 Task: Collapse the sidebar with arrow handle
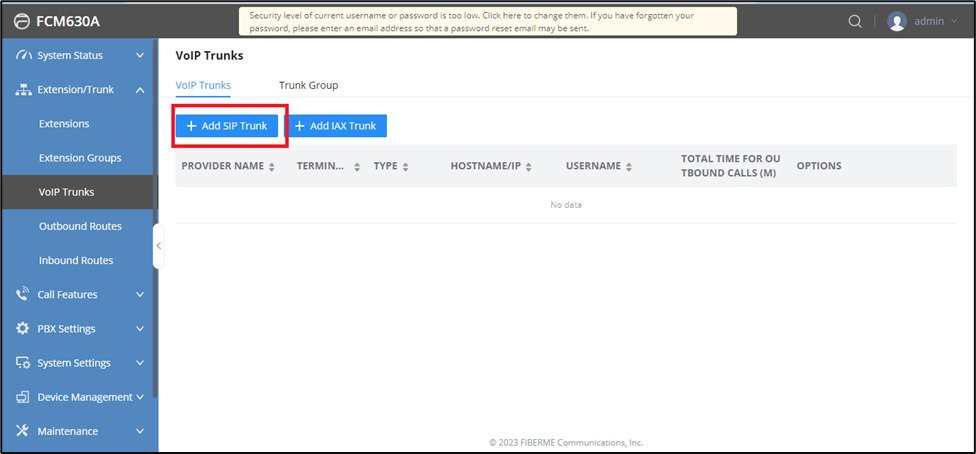158,246
